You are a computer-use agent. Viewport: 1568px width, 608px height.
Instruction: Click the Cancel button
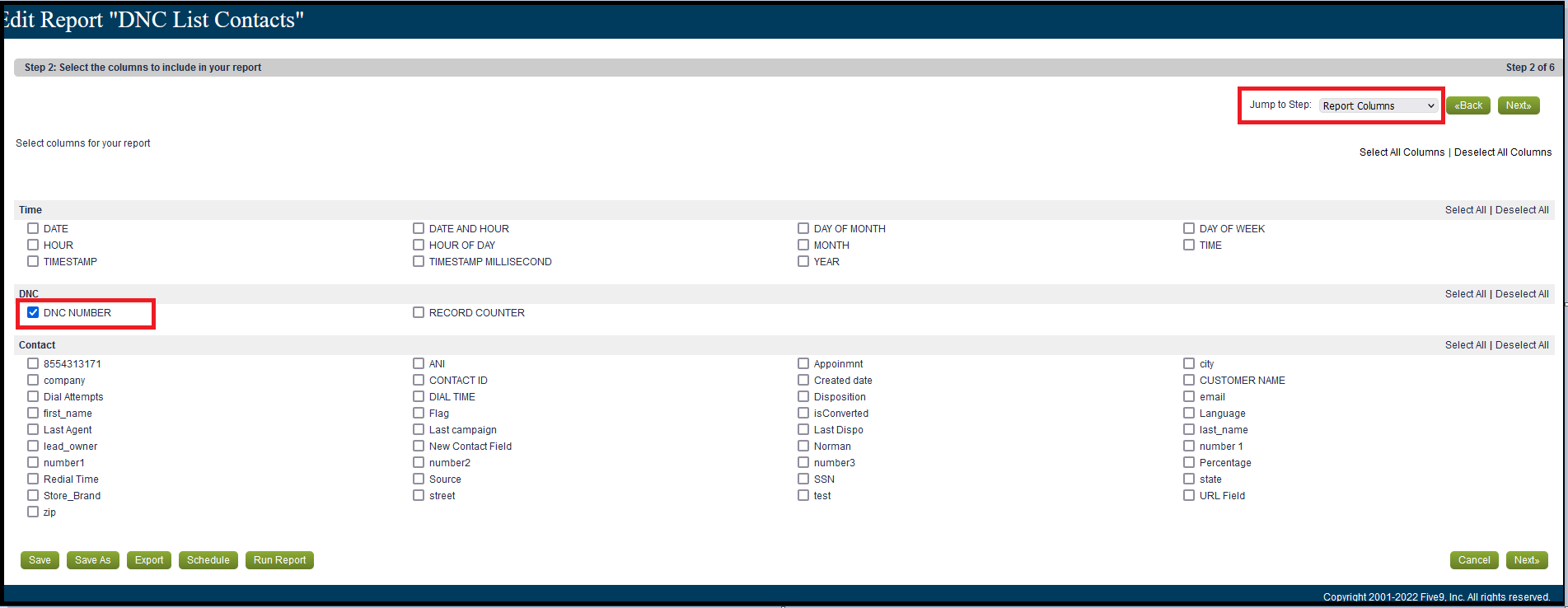click(1473, 560)
